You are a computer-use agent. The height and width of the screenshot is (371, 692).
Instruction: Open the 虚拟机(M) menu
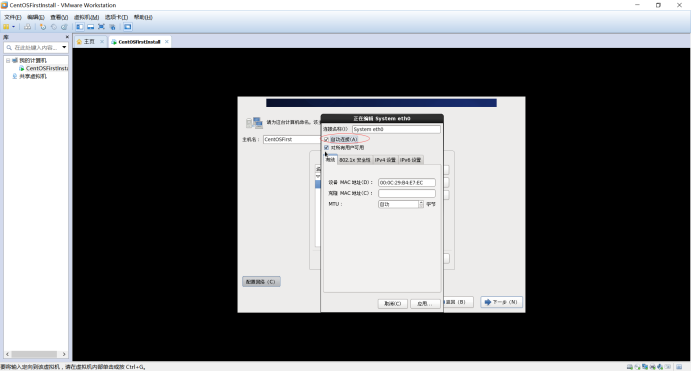(86, 17)
